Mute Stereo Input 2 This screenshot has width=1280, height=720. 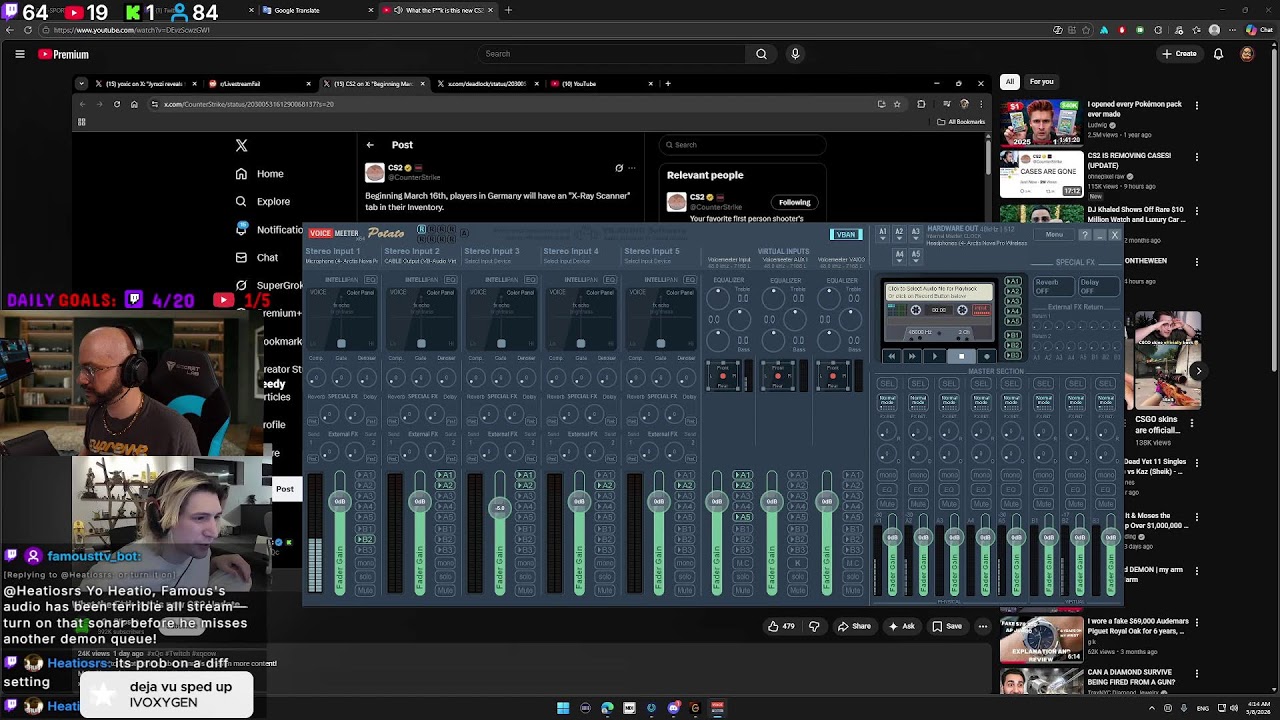(445, 591)
